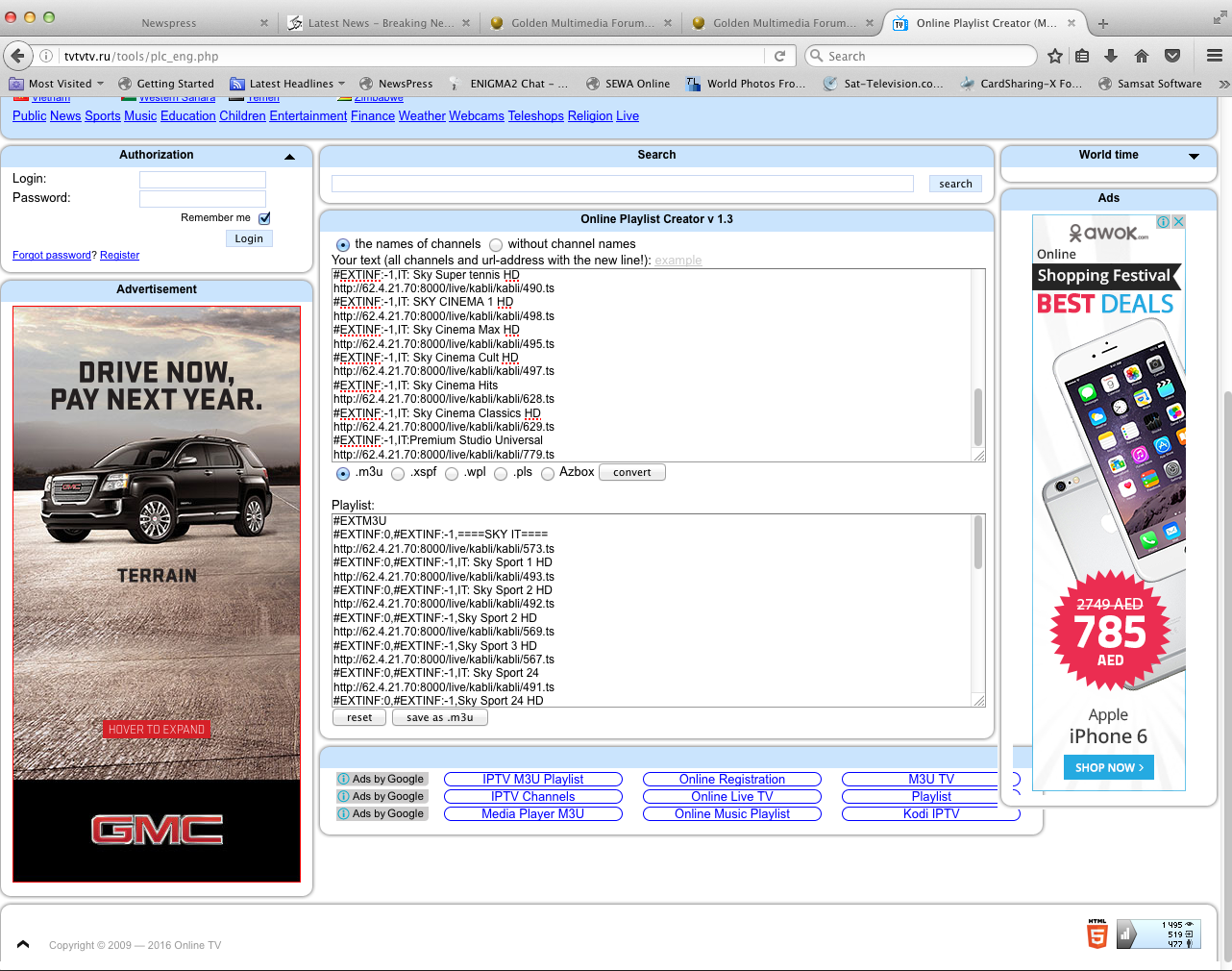The image size is (1232, 971).
Task: Click the scroll-to-top arrow in footer
Action: (23, 944)
